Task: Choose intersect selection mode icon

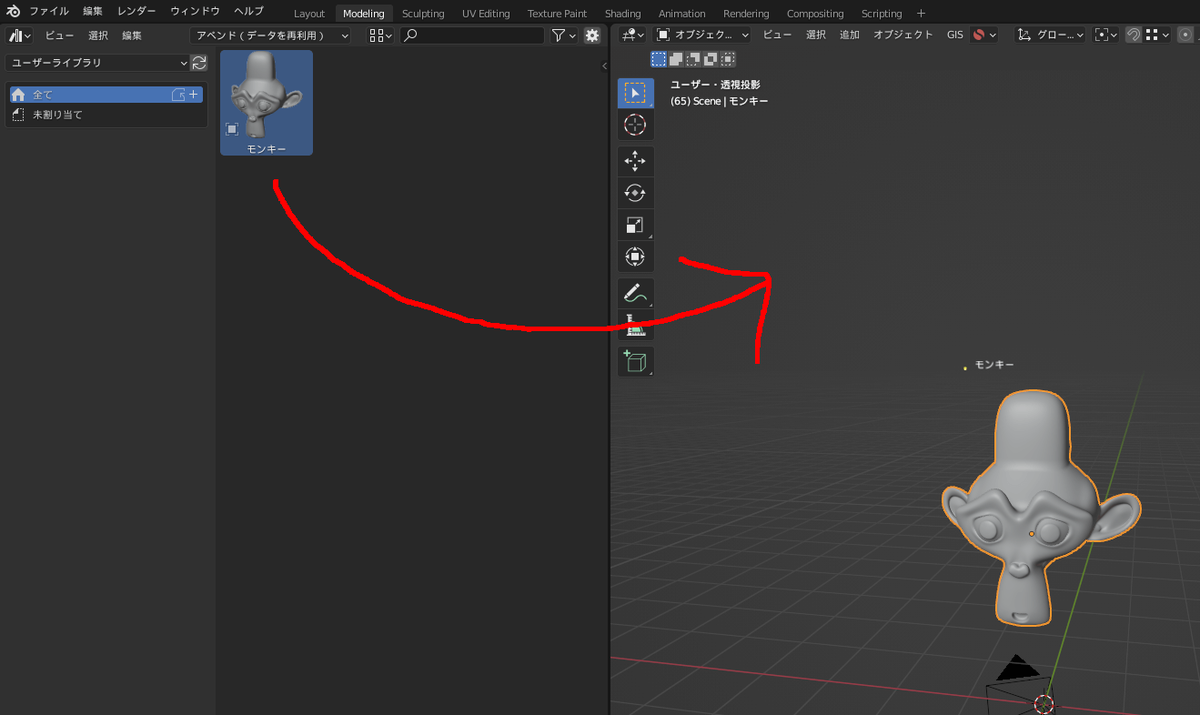Action: [727, 59]
